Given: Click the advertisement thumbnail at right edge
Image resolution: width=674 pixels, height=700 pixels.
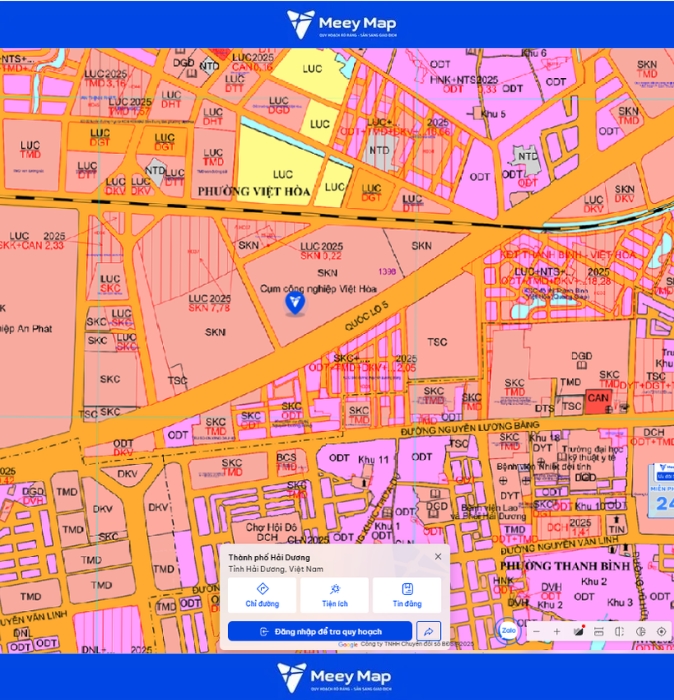Looking at the screenshot, I should (662, 490).
